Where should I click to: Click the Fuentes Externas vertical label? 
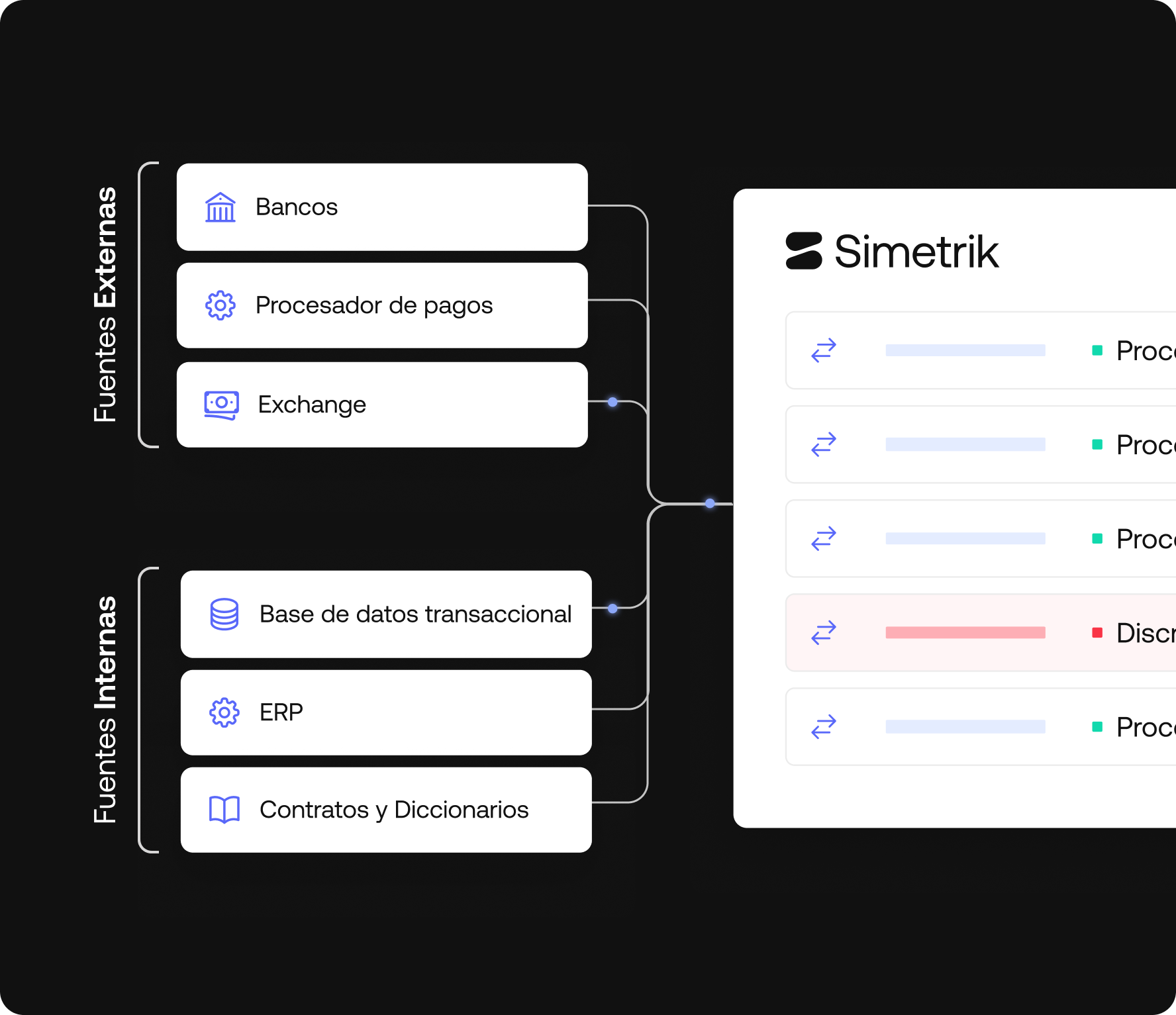click(105, 305)
